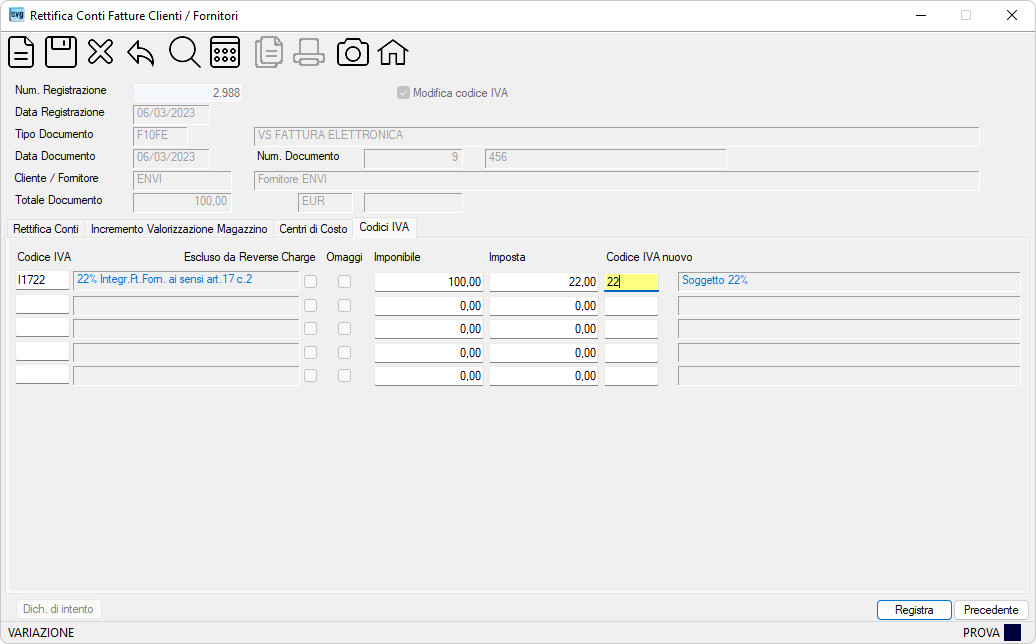Click the X delete toolbar icon
1036x644 pixels.
100,52
